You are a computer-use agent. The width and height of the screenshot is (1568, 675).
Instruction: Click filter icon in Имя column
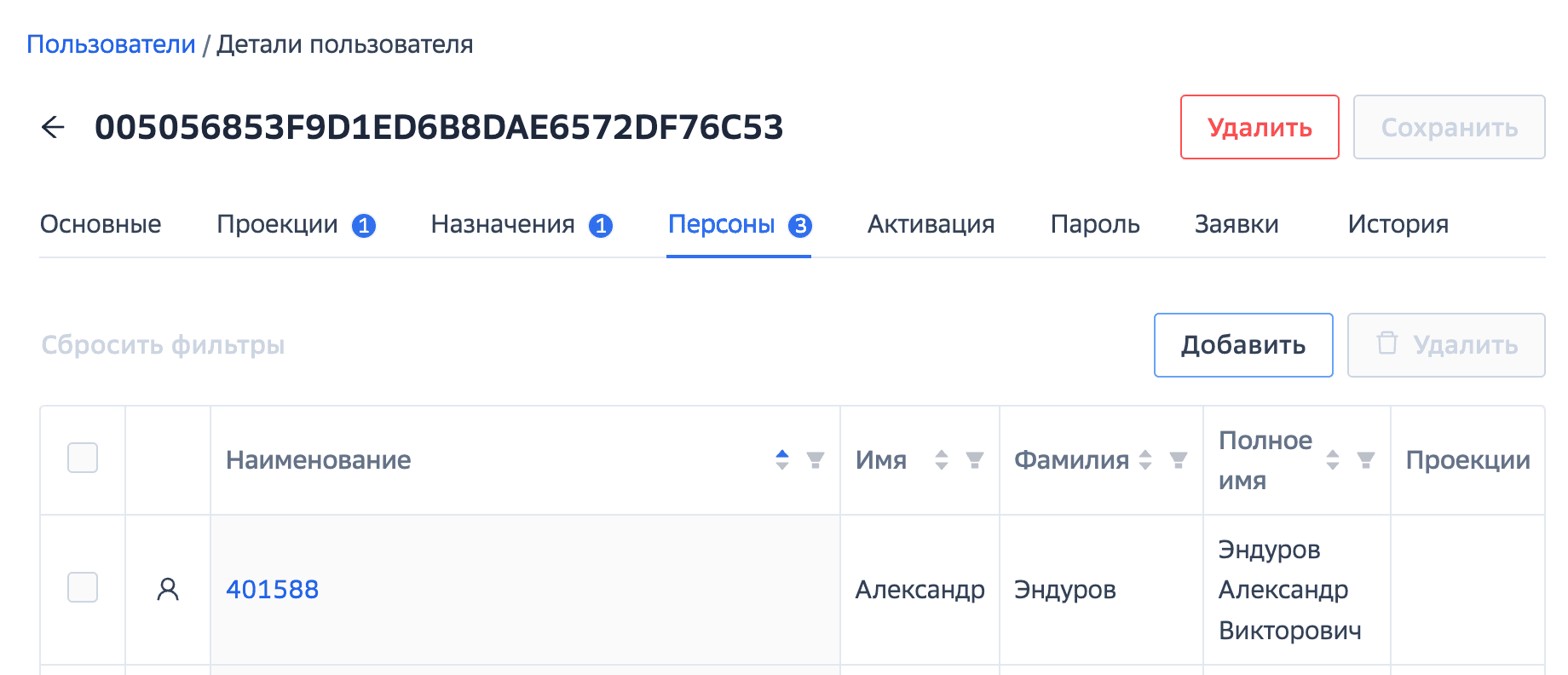(975, 460)
